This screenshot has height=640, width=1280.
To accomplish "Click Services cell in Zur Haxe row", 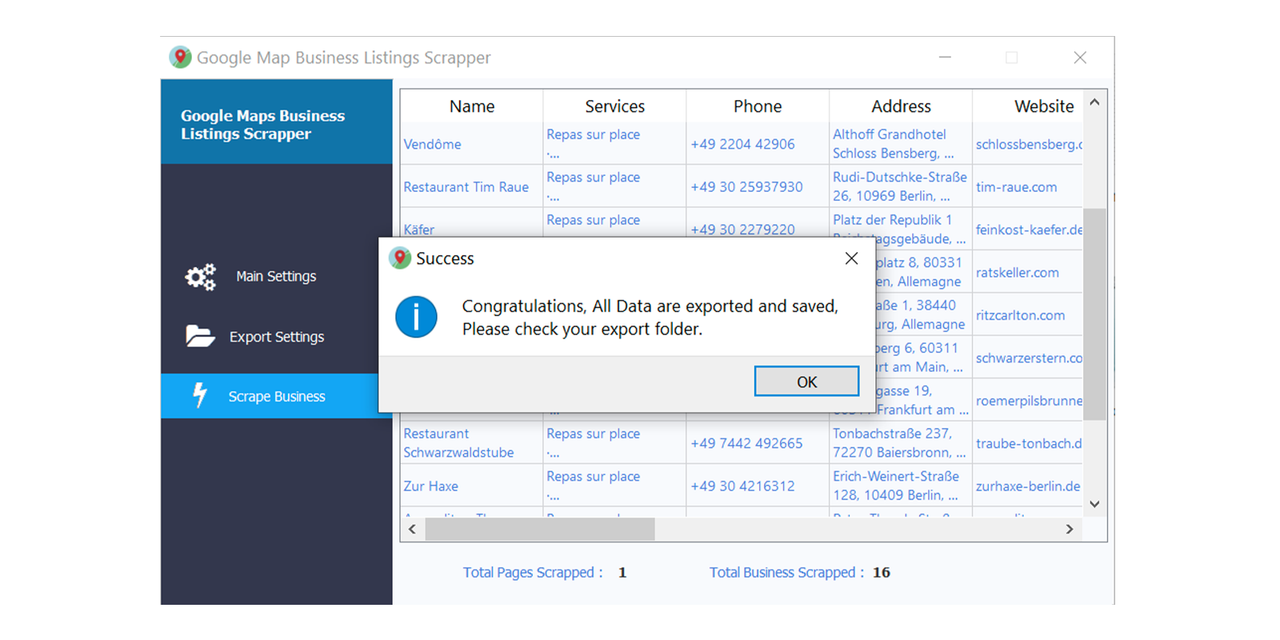I will [615, 486].
